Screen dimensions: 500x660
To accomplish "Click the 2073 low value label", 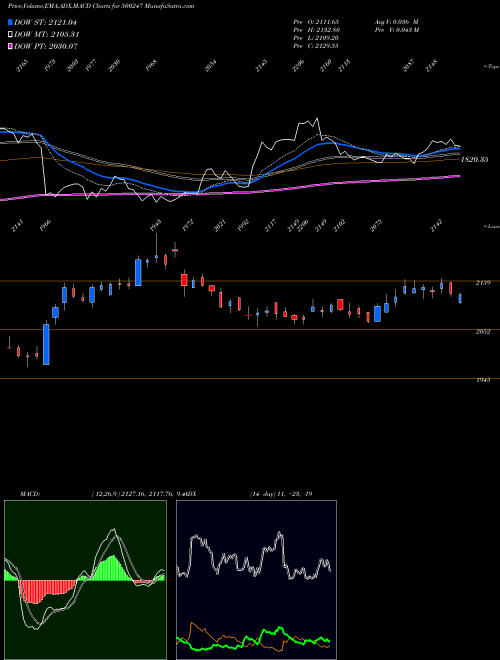I will 376,226.
